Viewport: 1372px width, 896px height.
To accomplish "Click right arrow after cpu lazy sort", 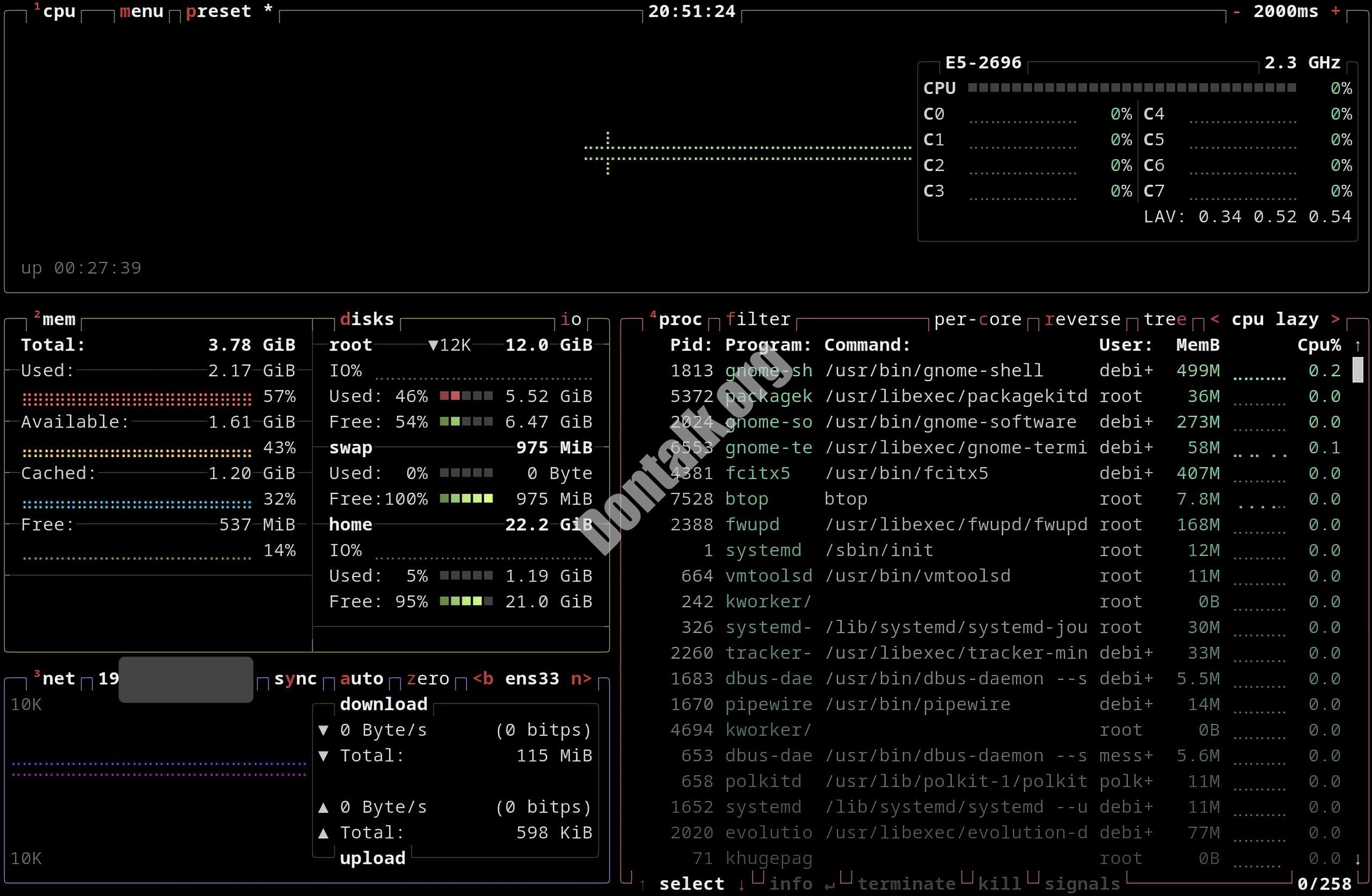I will [x=1335, y=319].
